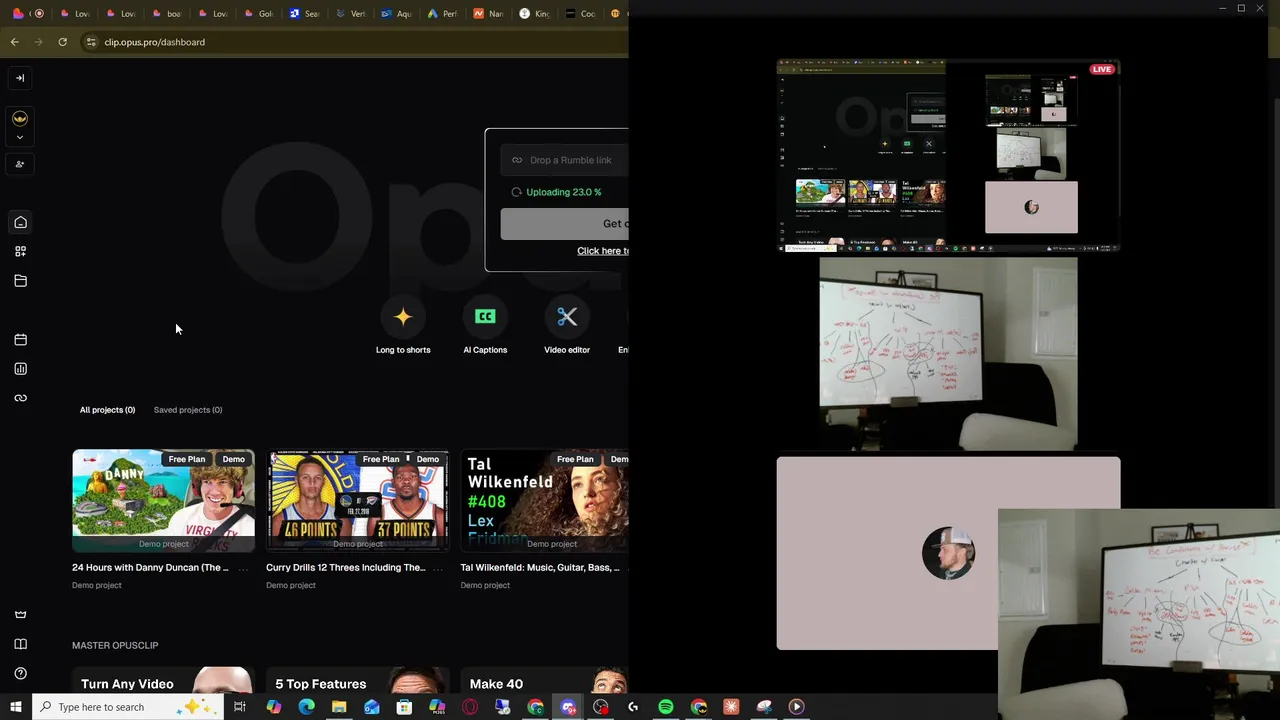This screenshot has height=720, width=1280.
Task: Open the Danny Duncan demo project thumbnail
Action: click(x=163, y=501)
